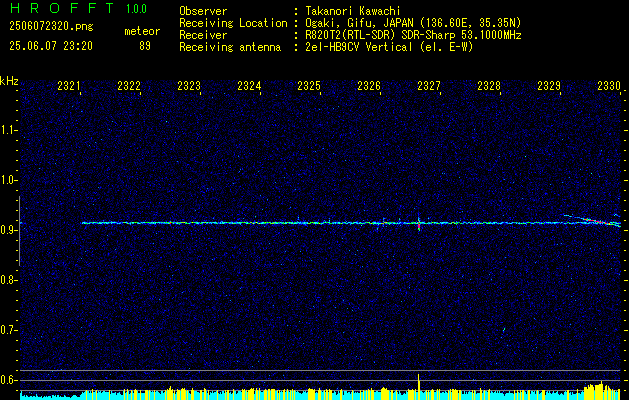Click the date 25.06.07 23:20
Viewport: 629px width, 400px height.
51,46
